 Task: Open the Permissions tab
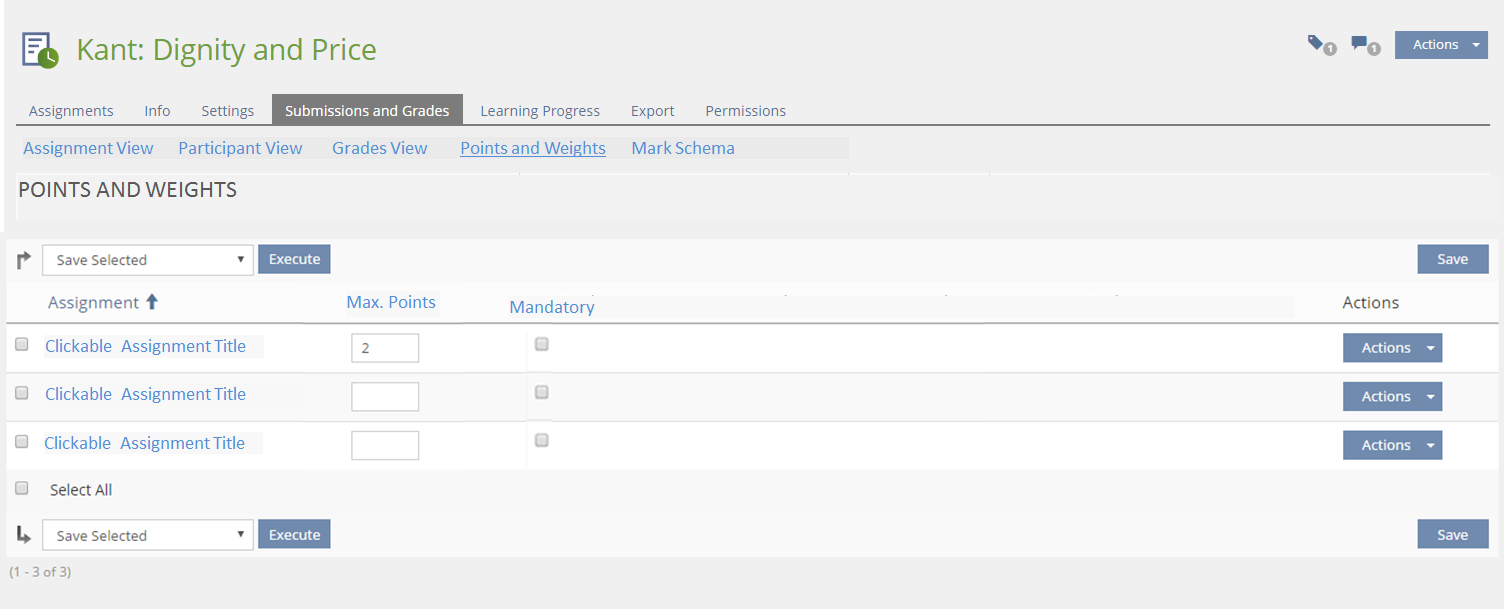coord(745,111)
